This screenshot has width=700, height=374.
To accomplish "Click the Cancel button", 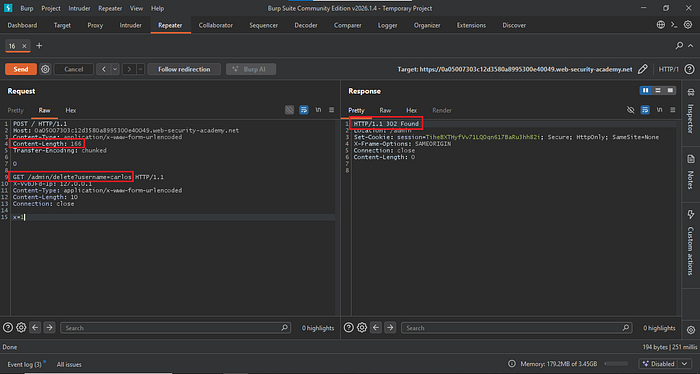I will (74, 69).
